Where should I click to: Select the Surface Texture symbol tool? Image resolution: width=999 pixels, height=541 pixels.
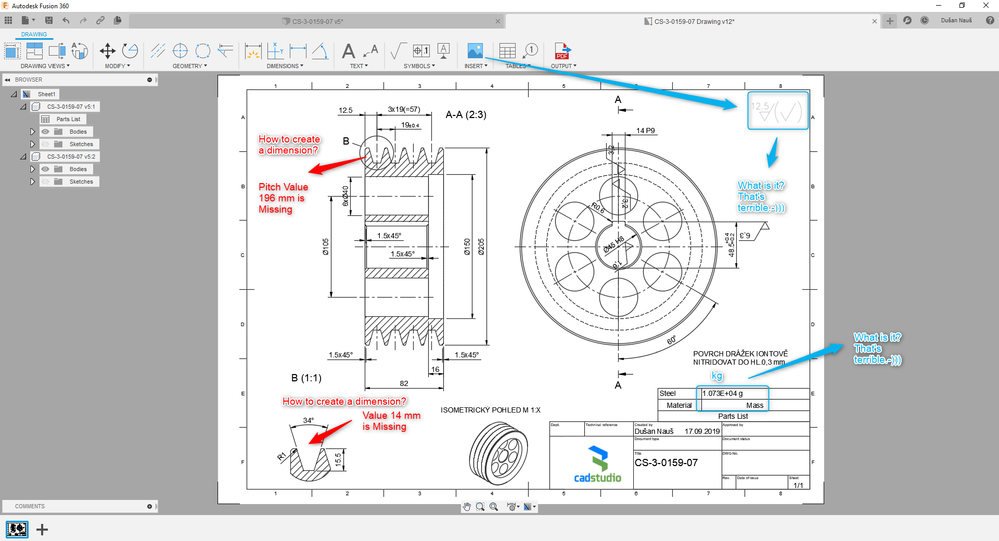coord(399,50)
